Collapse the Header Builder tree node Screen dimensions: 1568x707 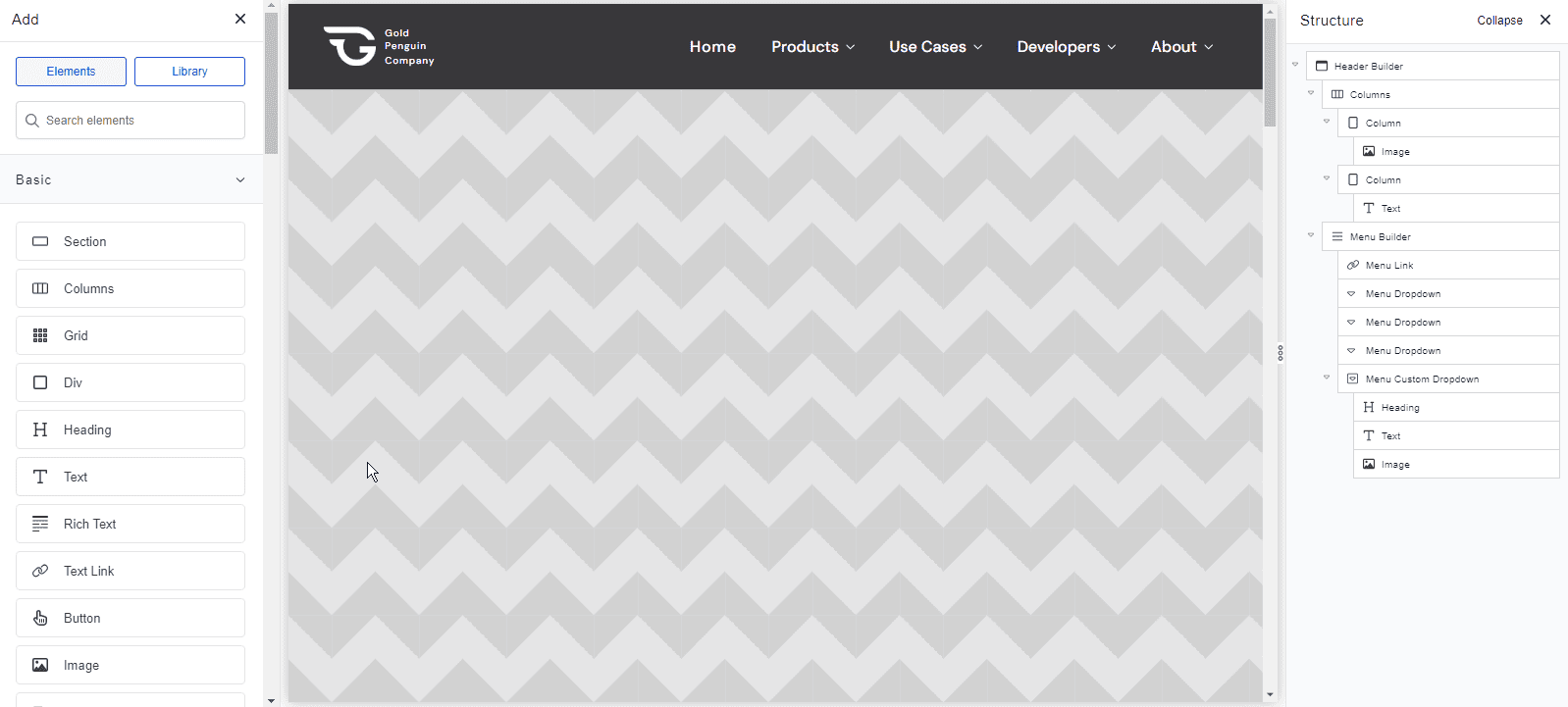[1295, 65]
